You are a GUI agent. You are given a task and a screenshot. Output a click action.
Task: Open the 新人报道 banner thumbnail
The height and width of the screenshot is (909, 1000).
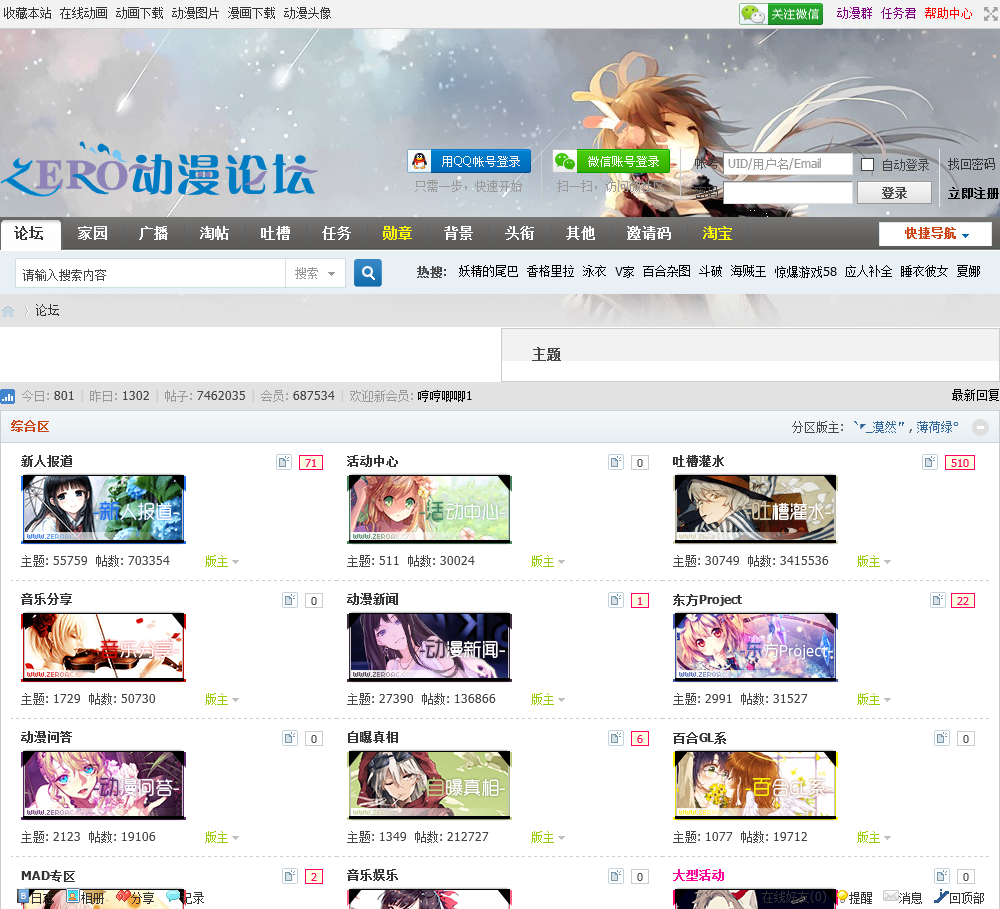[x=103, y=509]
